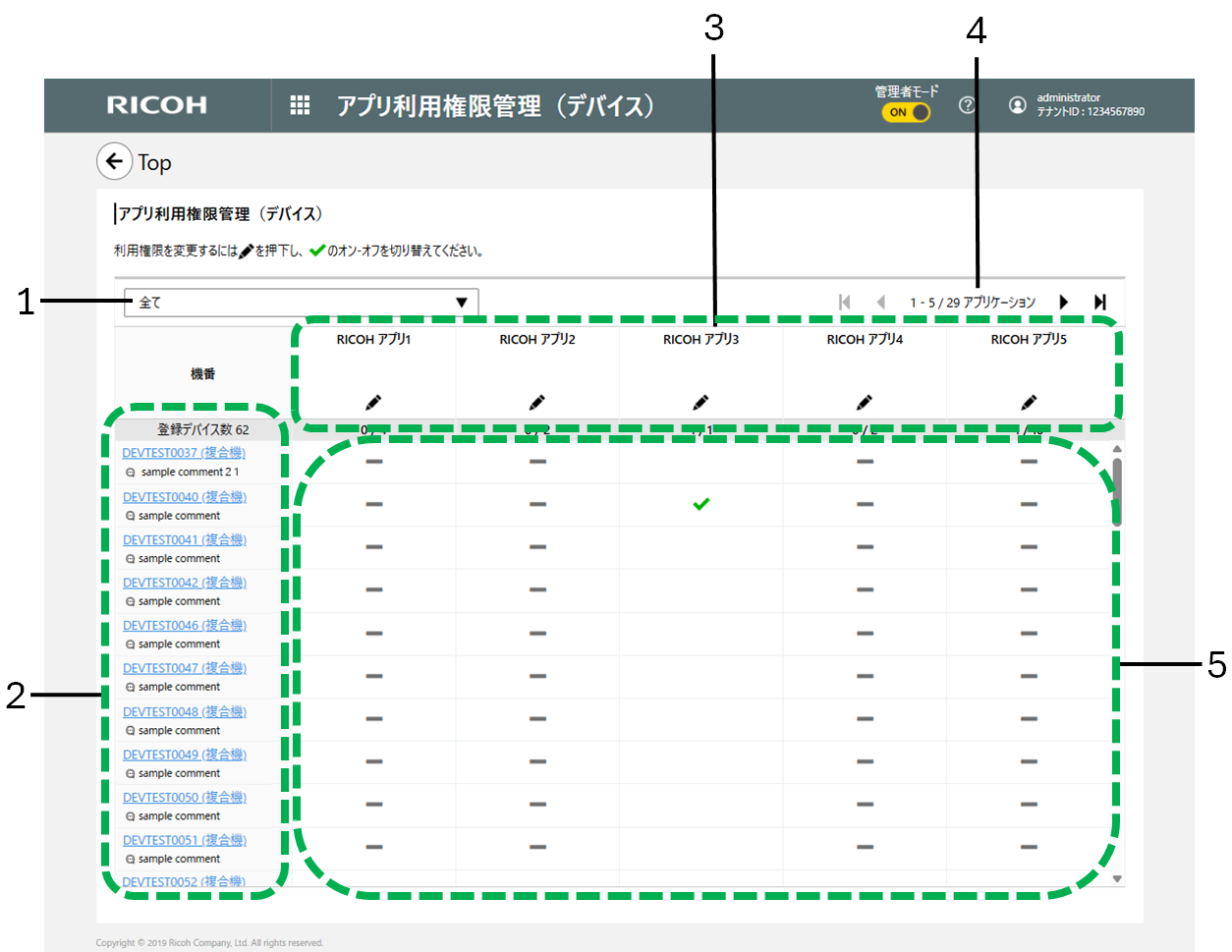Open device link DEVTEST0037 (複合機)

[x=184, y=453]
